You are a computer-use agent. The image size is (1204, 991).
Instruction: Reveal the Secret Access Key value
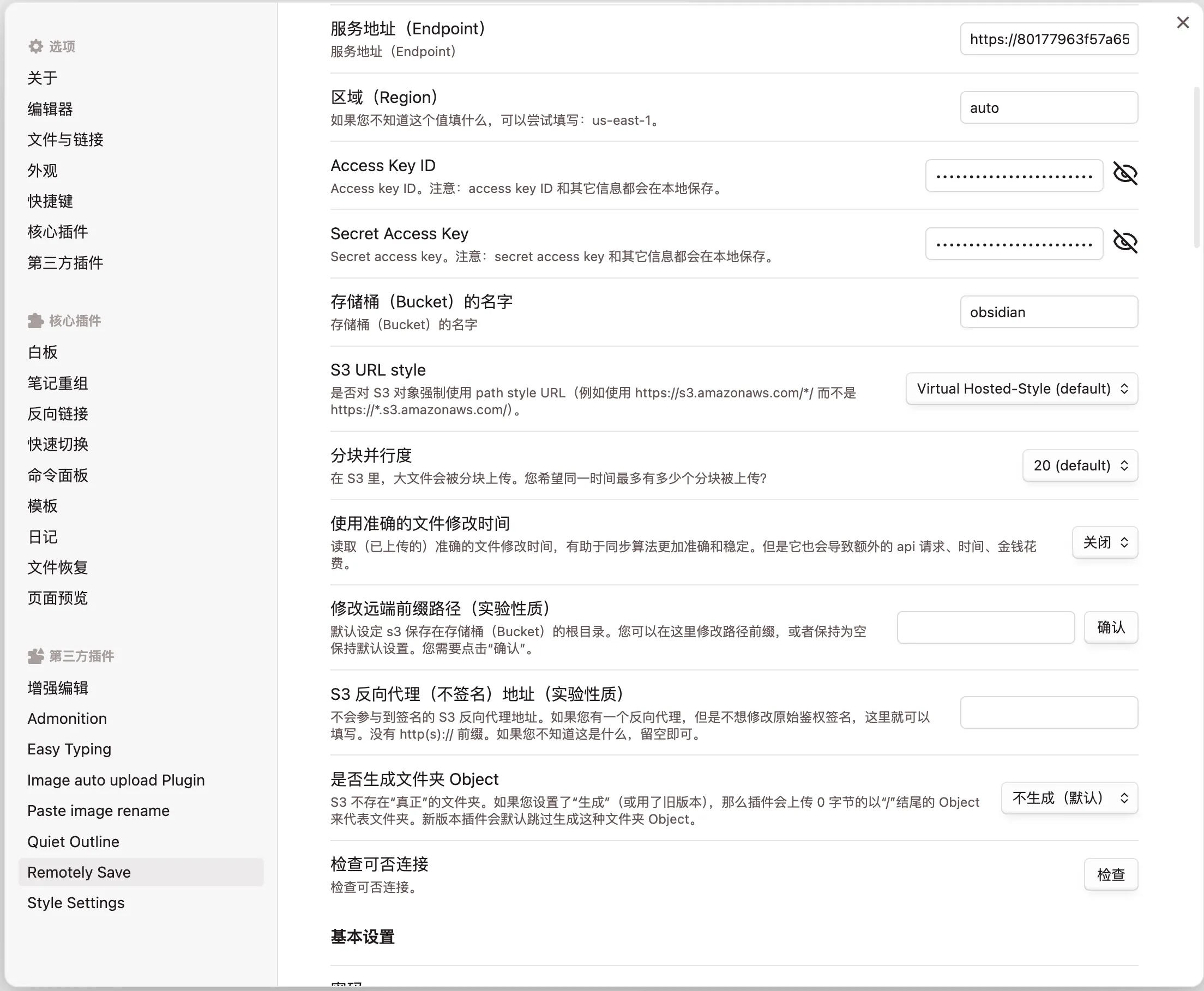(x=1125, y=242)
